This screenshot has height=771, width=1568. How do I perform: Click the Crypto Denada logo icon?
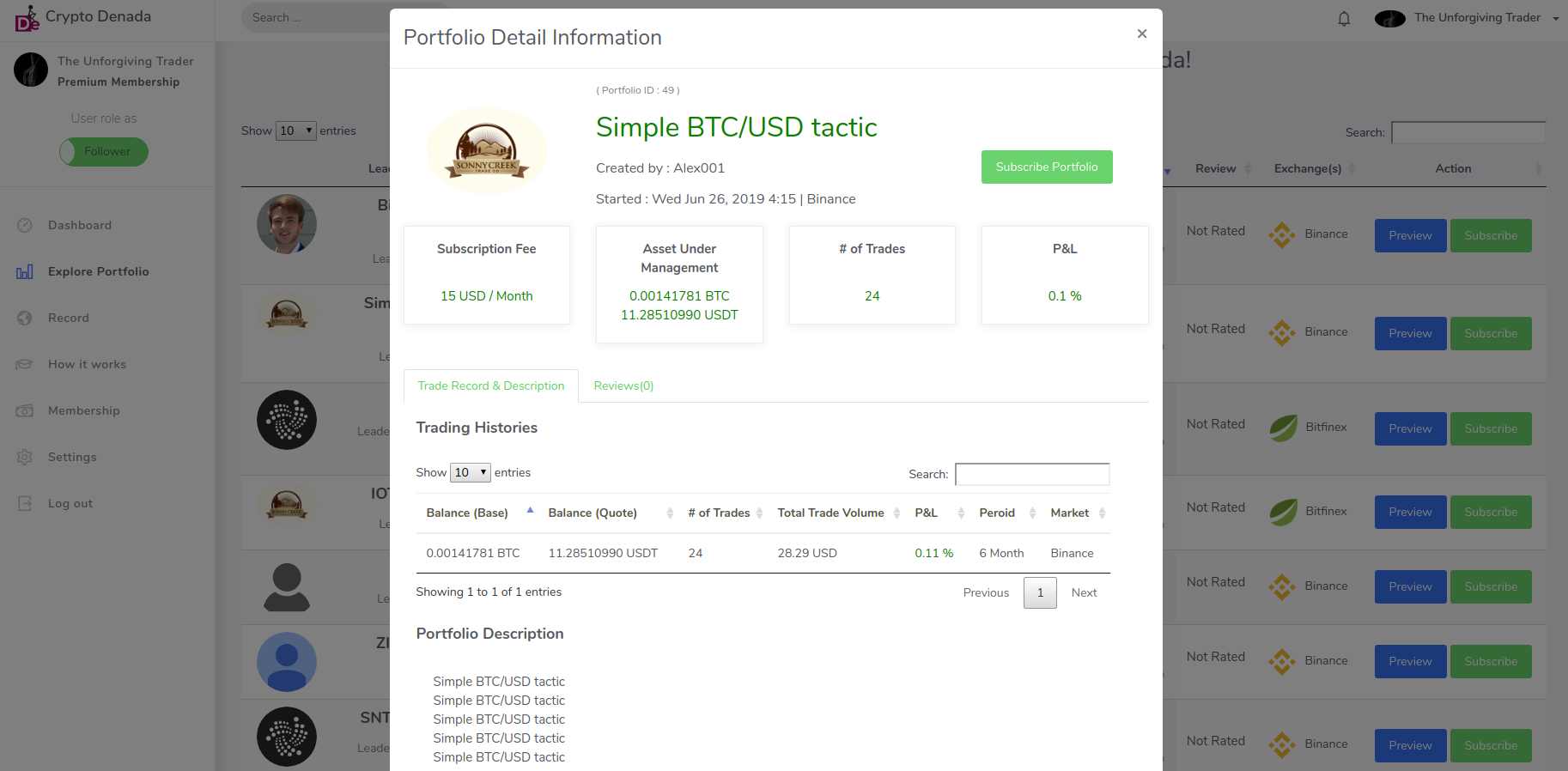click(27, 18)
